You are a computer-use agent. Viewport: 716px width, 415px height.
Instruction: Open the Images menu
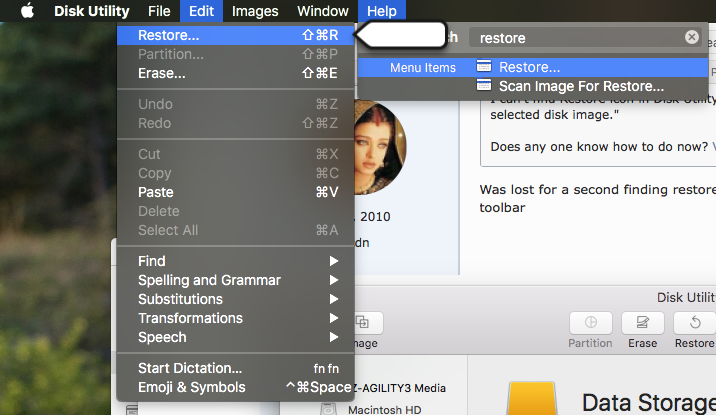[x=255, y=11]
